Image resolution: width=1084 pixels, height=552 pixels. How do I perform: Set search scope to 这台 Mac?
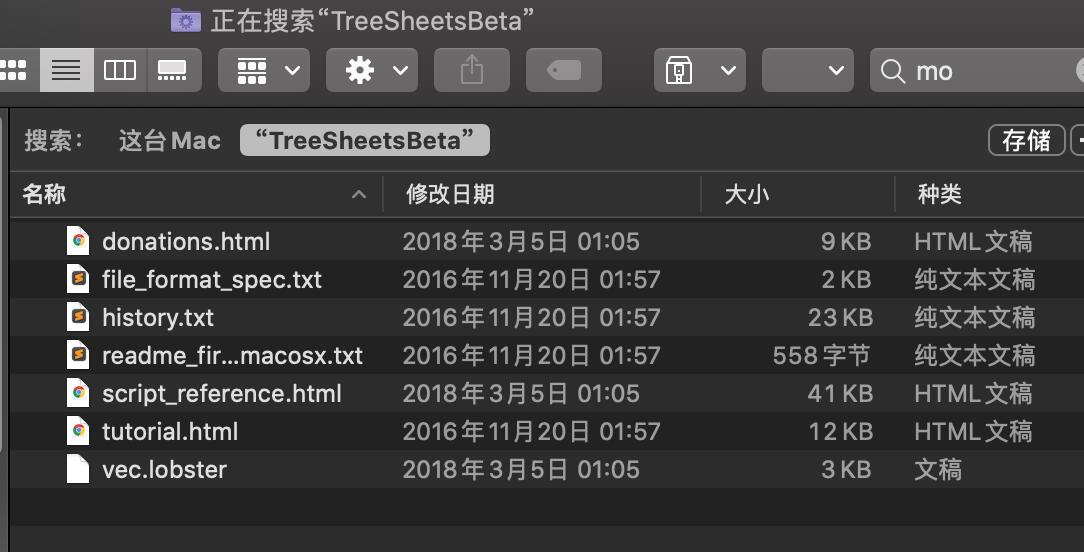[169, 141]
